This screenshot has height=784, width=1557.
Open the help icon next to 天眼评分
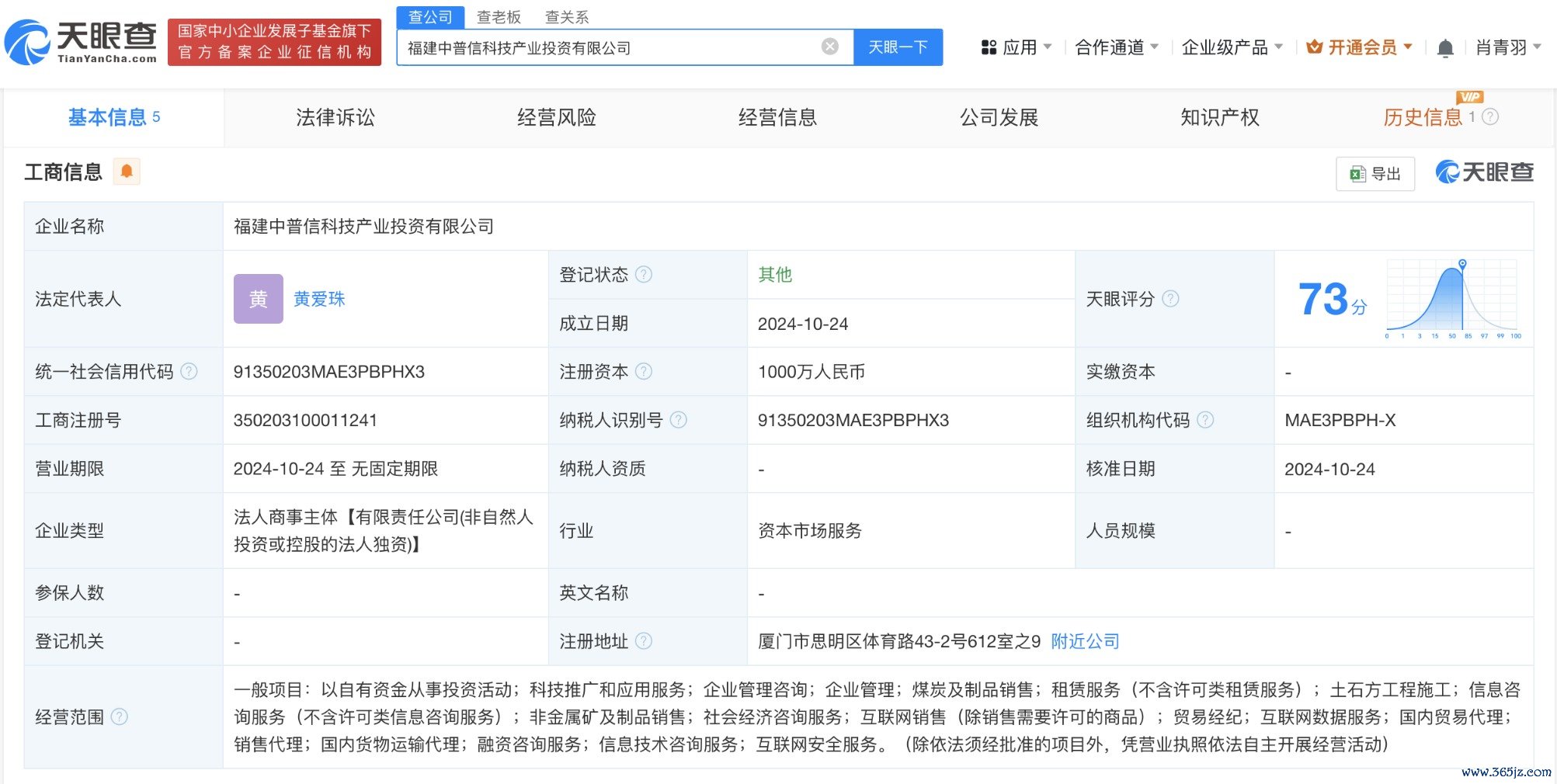[x=1170, y=299]
